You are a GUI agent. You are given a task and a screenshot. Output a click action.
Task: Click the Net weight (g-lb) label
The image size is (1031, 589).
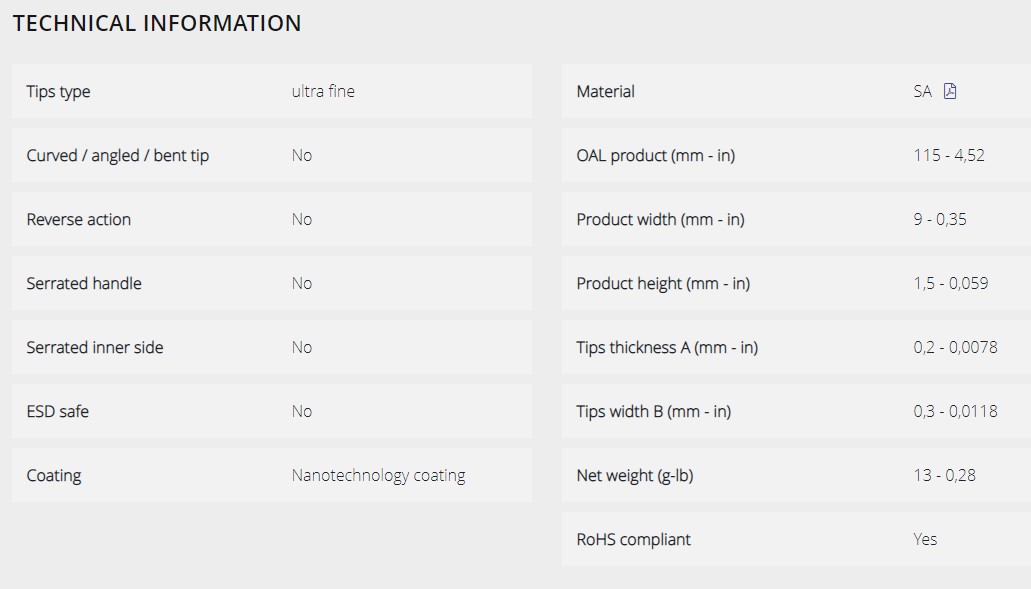click(635, 475)
